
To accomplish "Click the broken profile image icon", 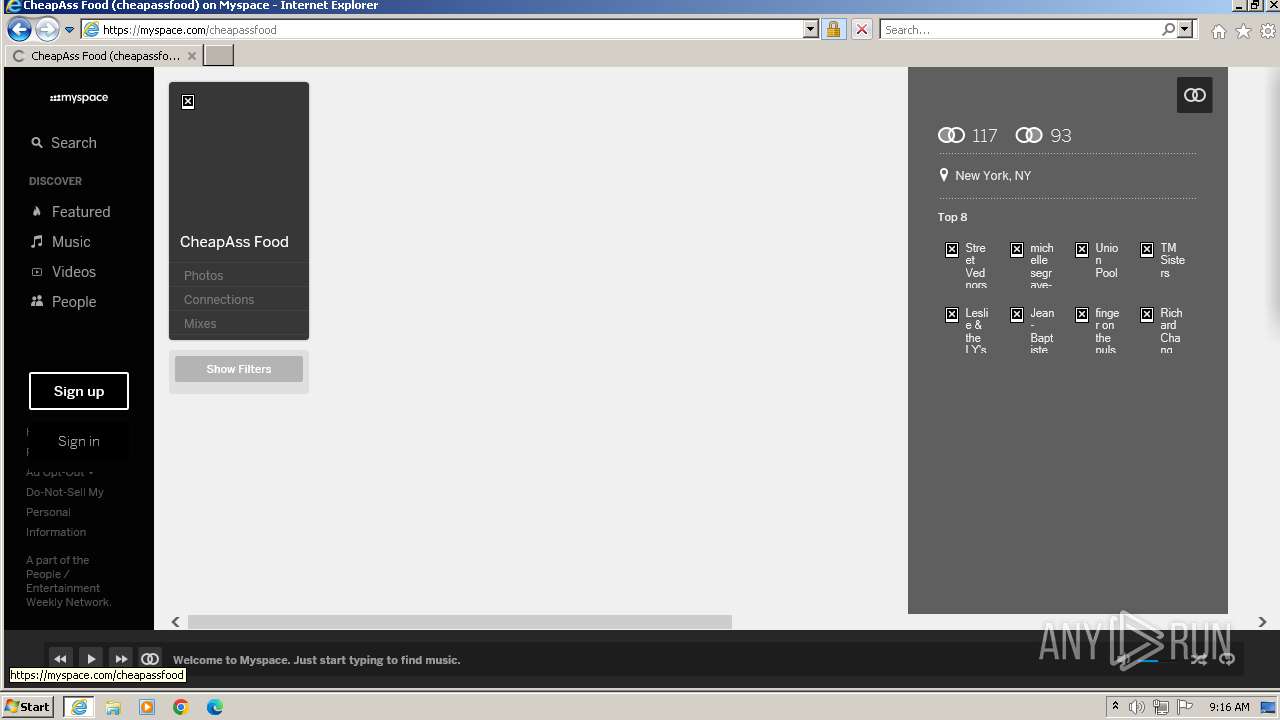I will click(188, 102).
